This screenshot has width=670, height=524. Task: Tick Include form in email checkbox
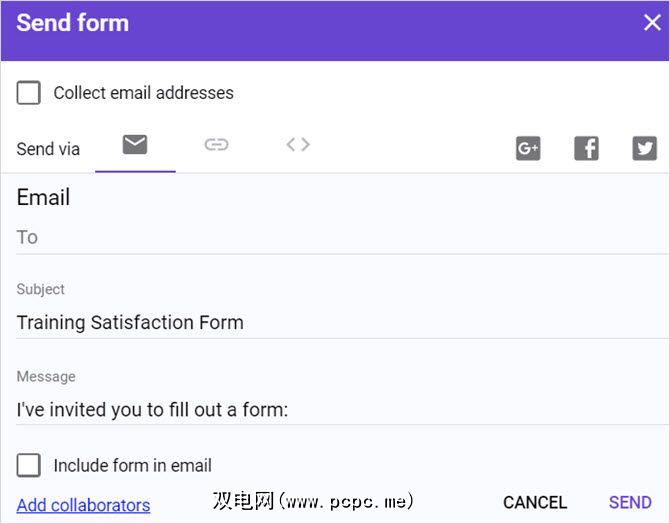click(29, 465)
